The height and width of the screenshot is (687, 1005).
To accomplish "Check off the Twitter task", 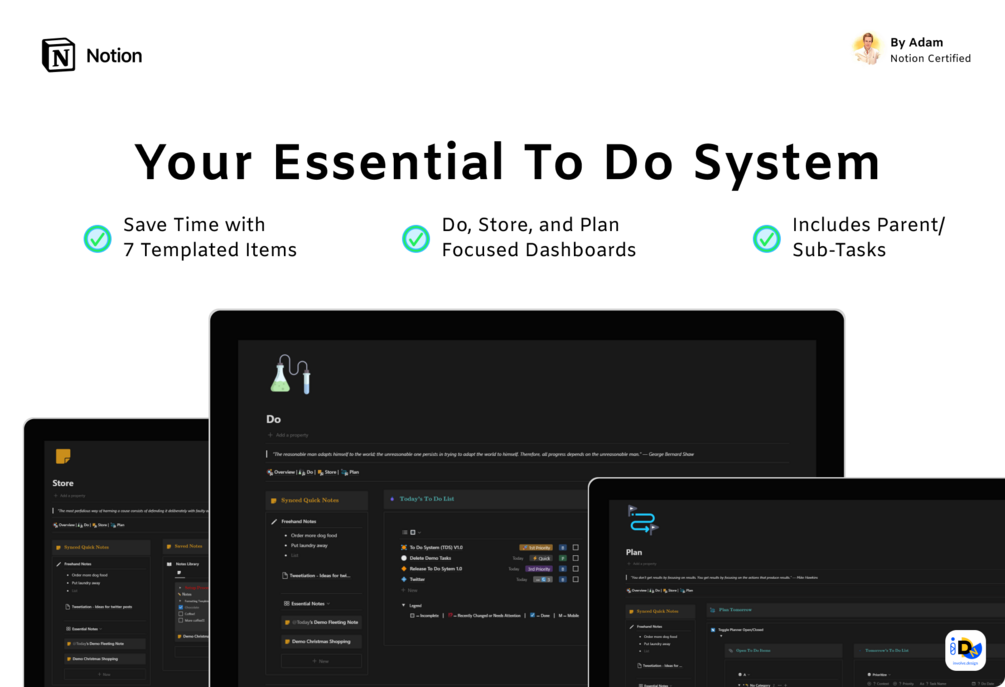I will (576, 579).
